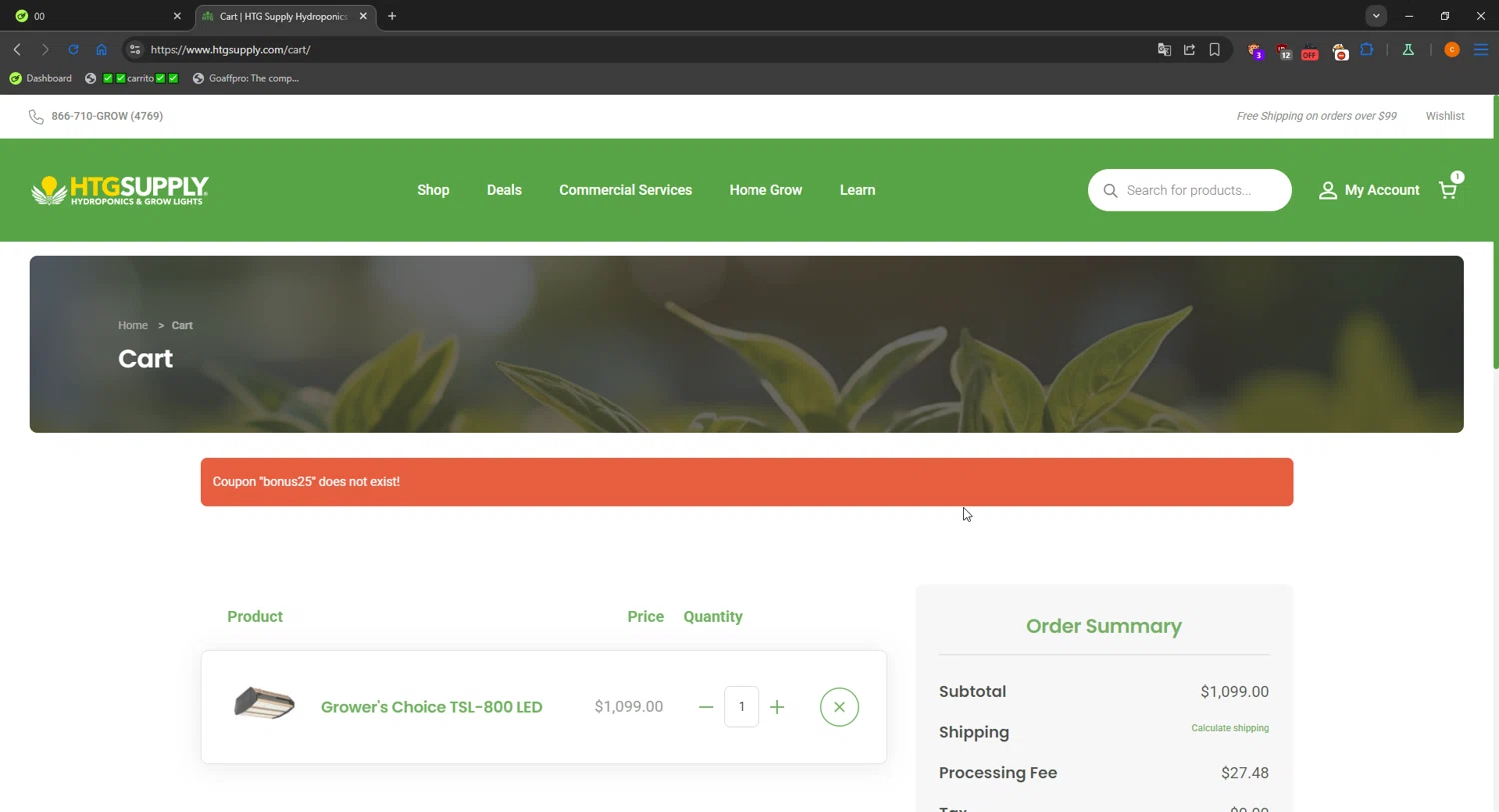Click the HTG Supply logo

[120, 190]
